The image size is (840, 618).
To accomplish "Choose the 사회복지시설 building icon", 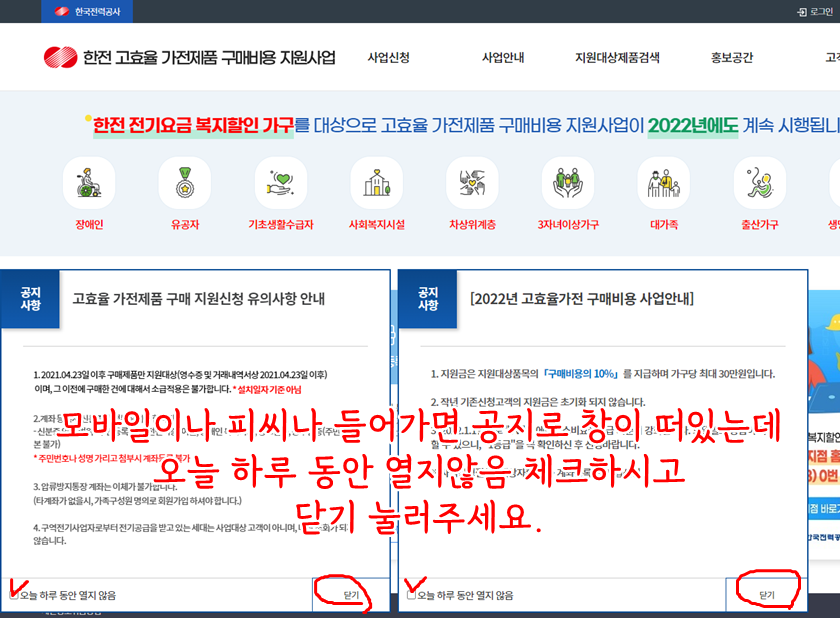I will click(377, 183).
